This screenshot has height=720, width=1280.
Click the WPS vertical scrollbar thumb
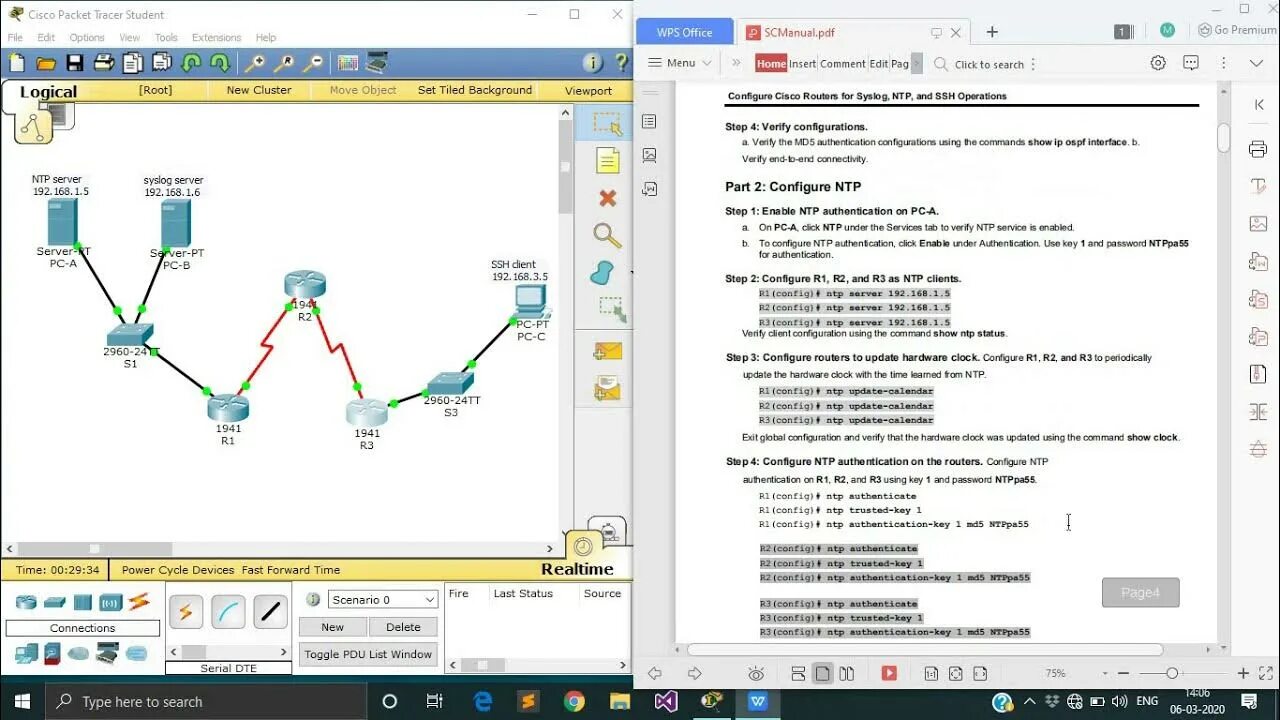(x=1223, y=138)
